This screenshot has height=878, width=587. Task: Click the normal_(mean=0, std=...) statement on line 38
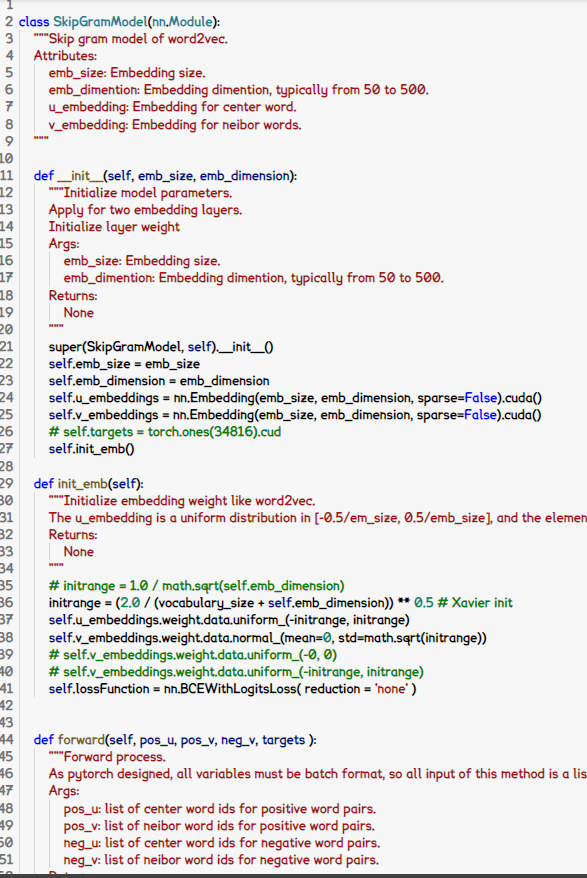tap(268, 637)
